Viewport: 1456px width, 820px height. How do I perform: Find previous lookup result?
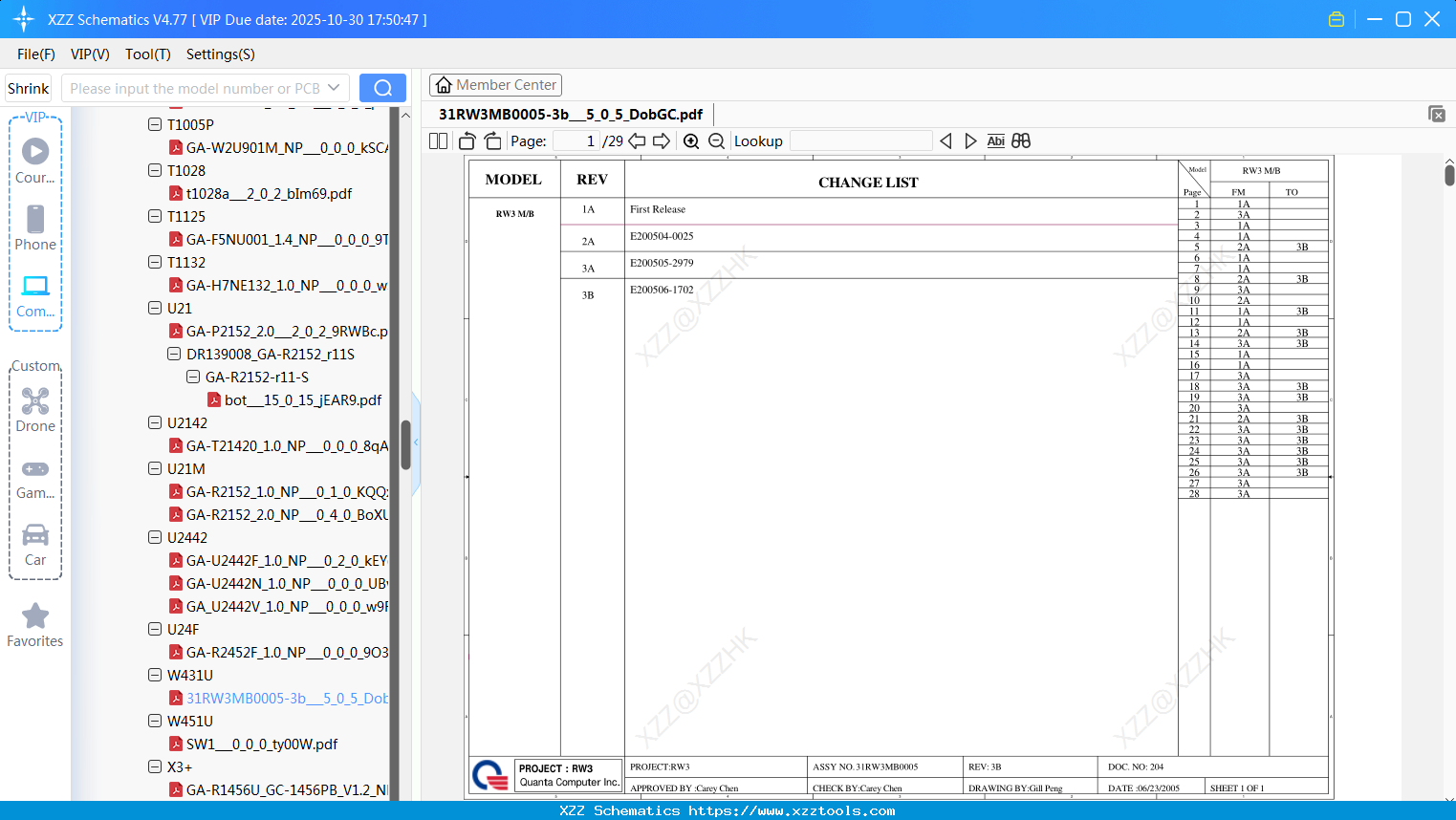point(945,141)
